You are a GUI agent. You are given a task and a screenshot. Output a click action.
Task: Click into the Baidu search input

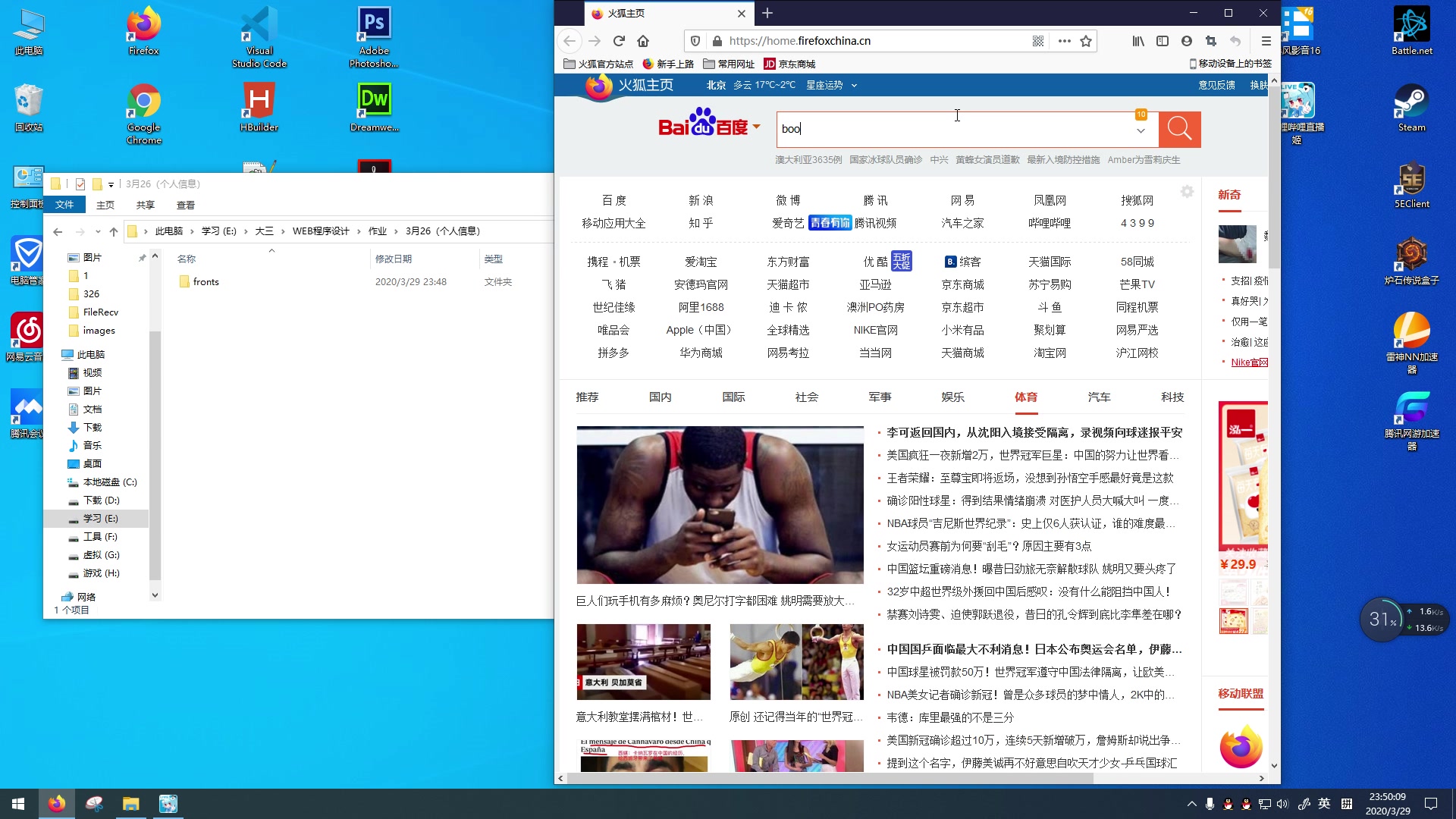pyautogui.click(x=954, y=129)
